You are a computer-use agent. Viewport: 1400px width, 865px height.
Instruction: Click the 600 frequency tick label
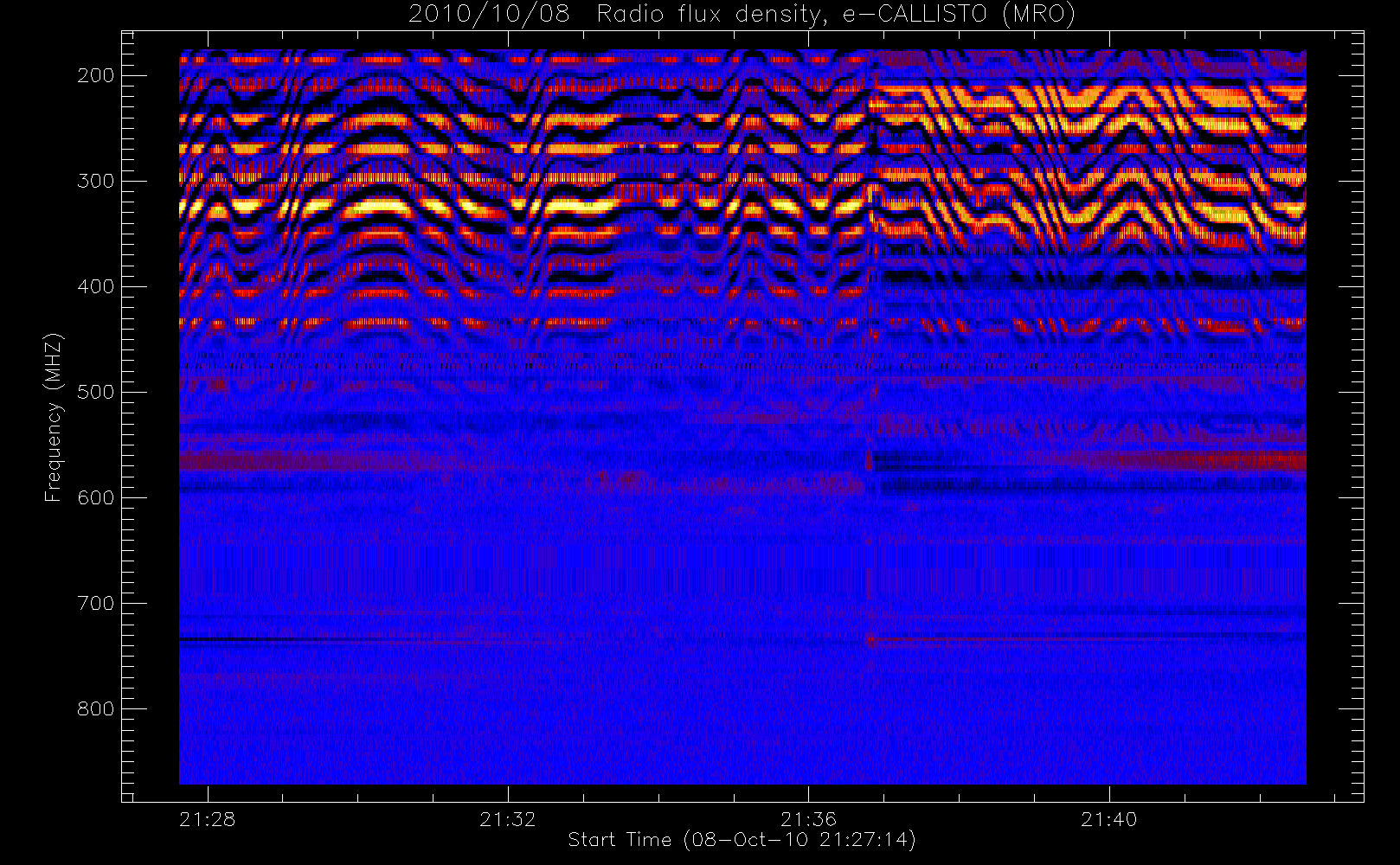96,497
